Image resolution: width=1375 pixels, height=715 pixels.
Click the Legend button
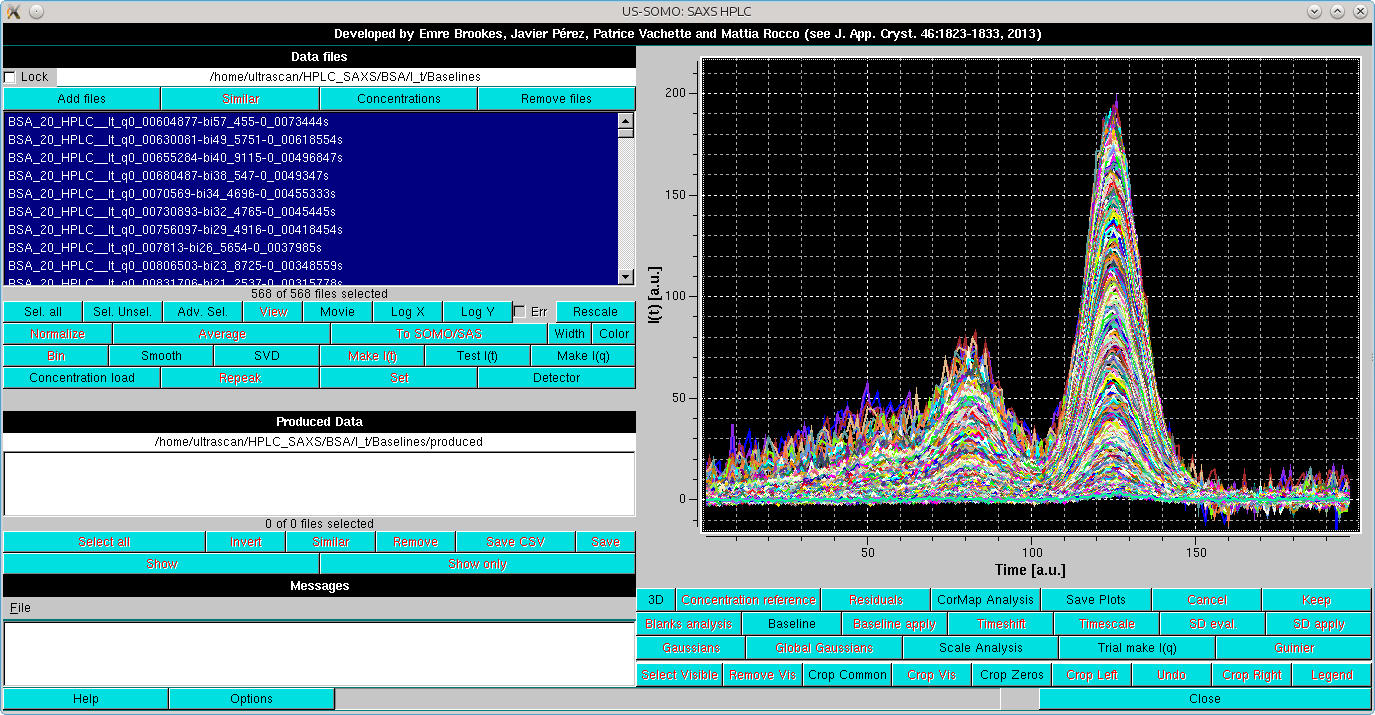pos(1332,675)
